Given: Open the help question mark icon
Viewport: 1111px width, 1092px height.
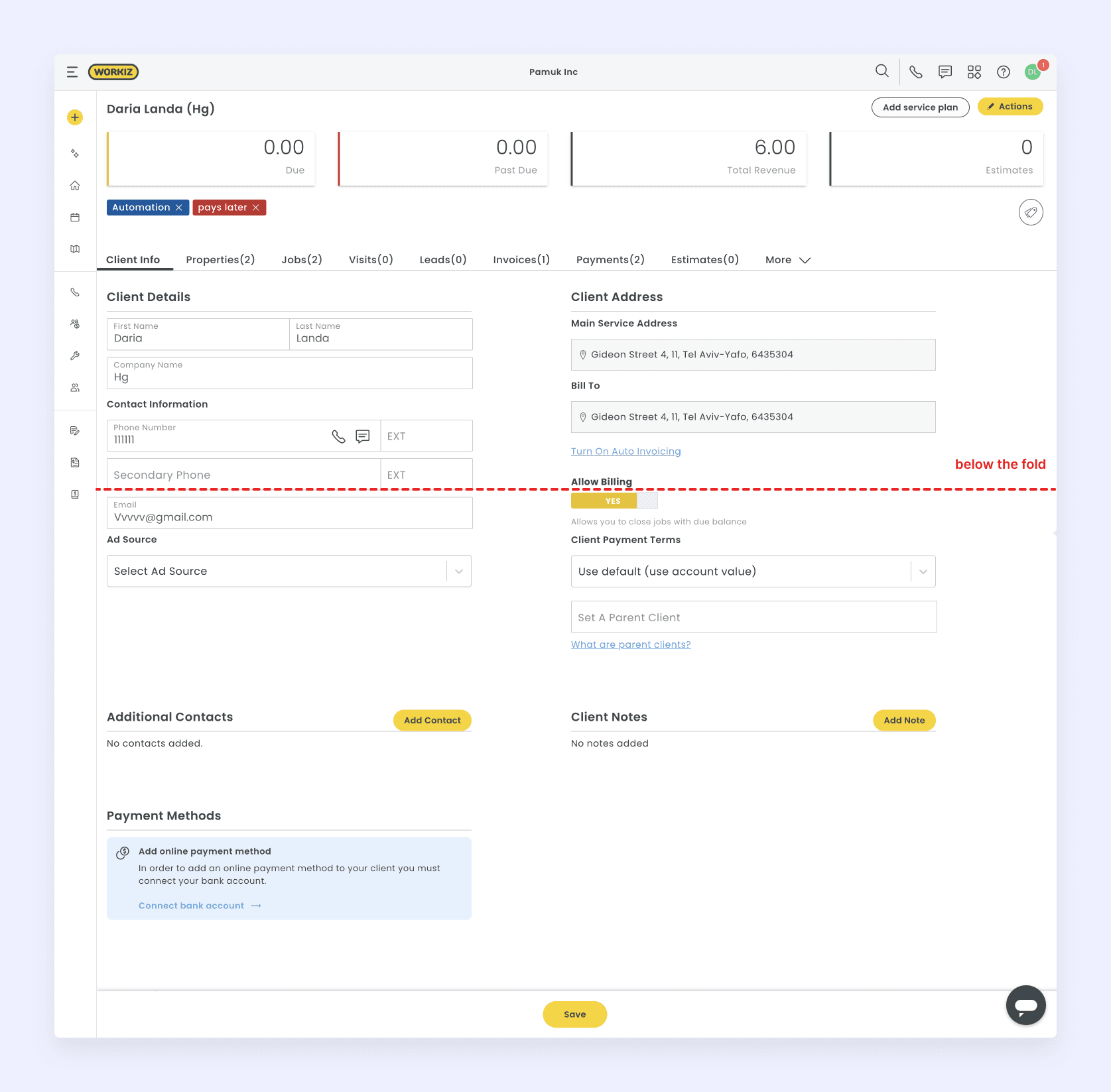Looking at the screenshot, I should click(1004, 72).
